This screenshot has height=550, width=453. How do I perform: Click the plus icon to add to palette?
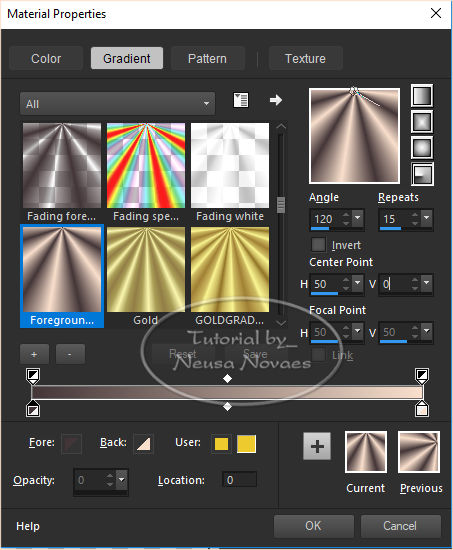tap(317, 446)
